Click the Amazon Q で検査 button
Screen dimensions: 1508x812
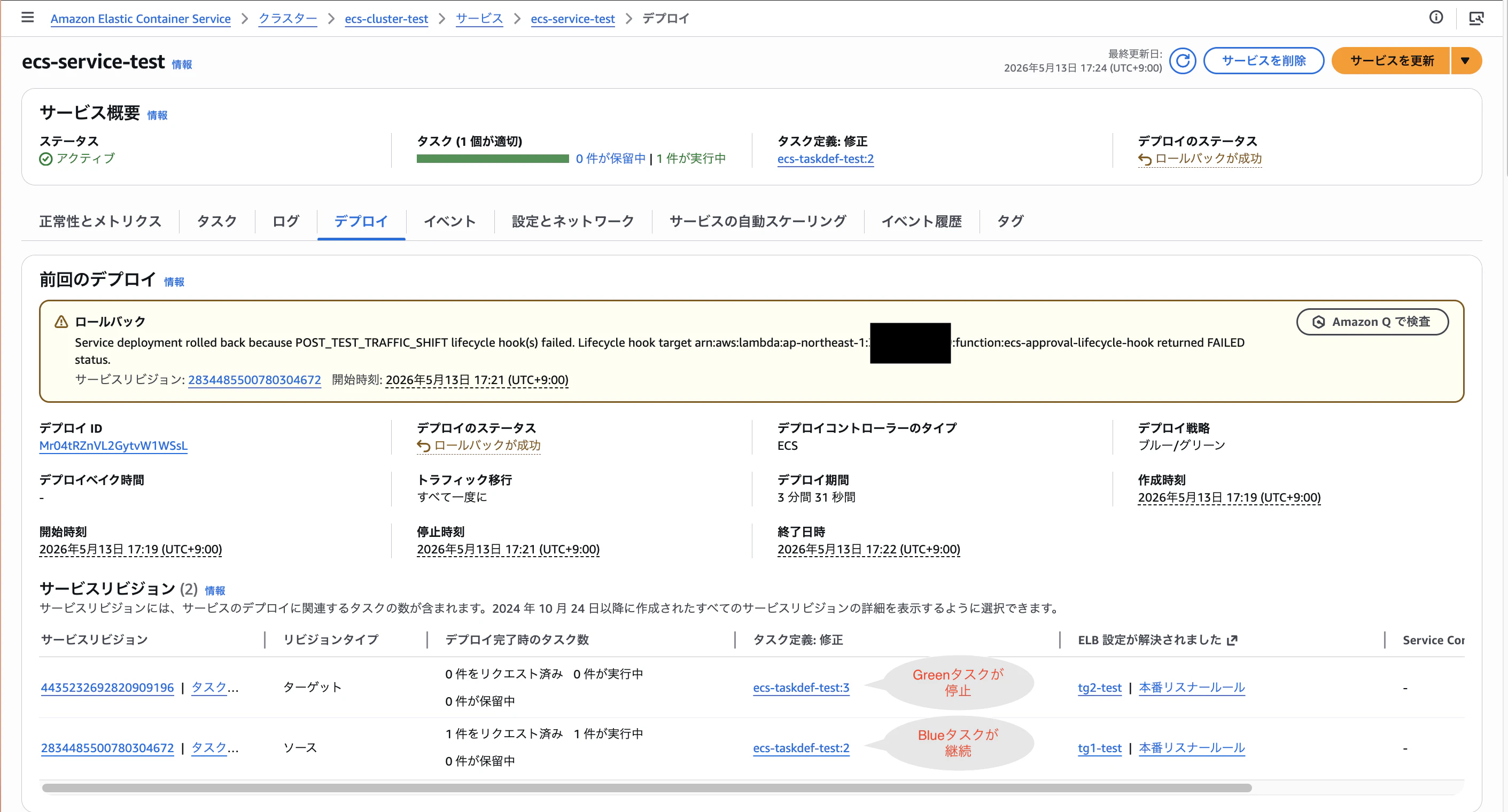(x=1372, y=322)
